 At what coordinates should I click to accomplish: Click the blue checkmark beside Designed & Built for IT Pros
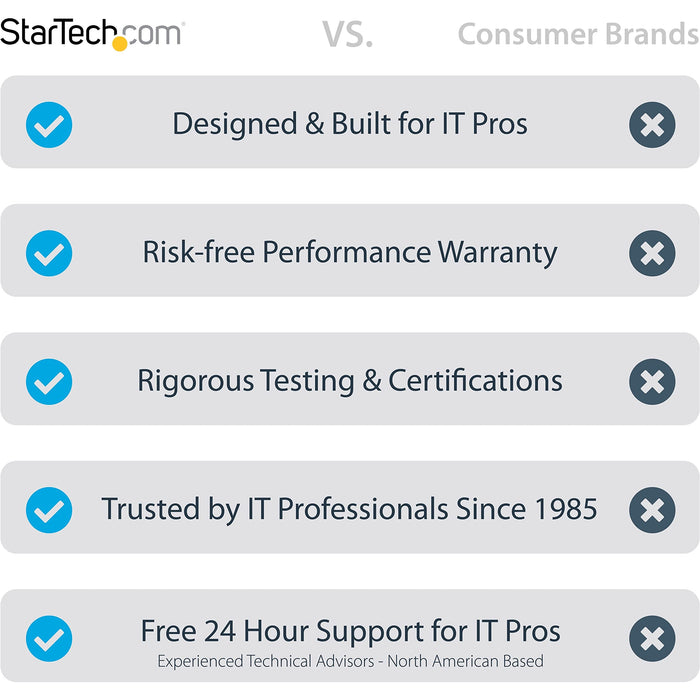pos(49,125)
